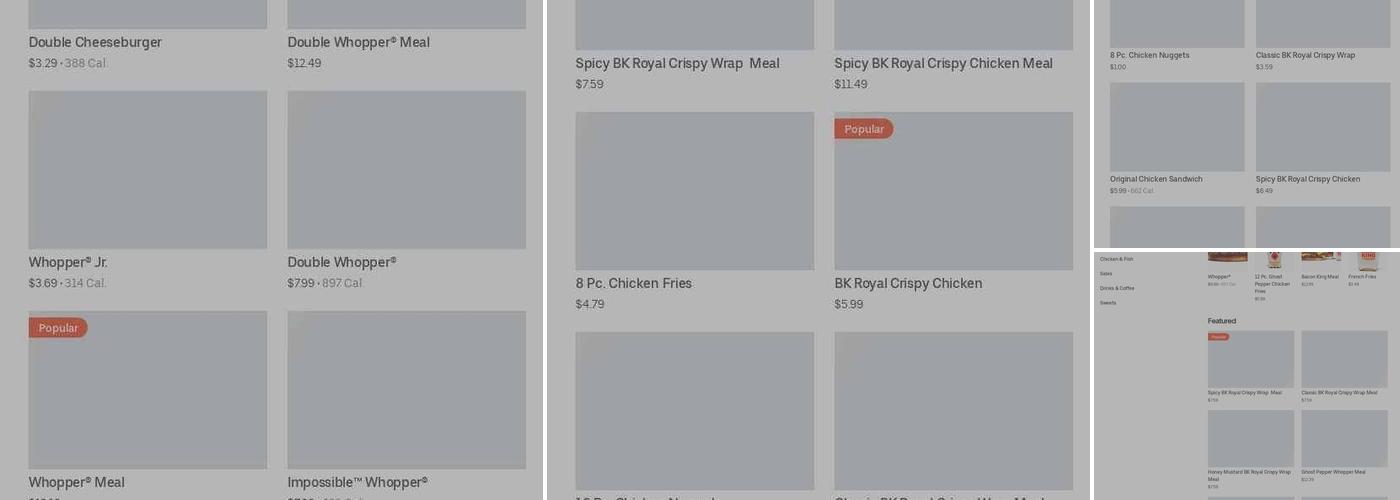
Task: Open the Bacon King Meal item
Action: coord(1320,277)
